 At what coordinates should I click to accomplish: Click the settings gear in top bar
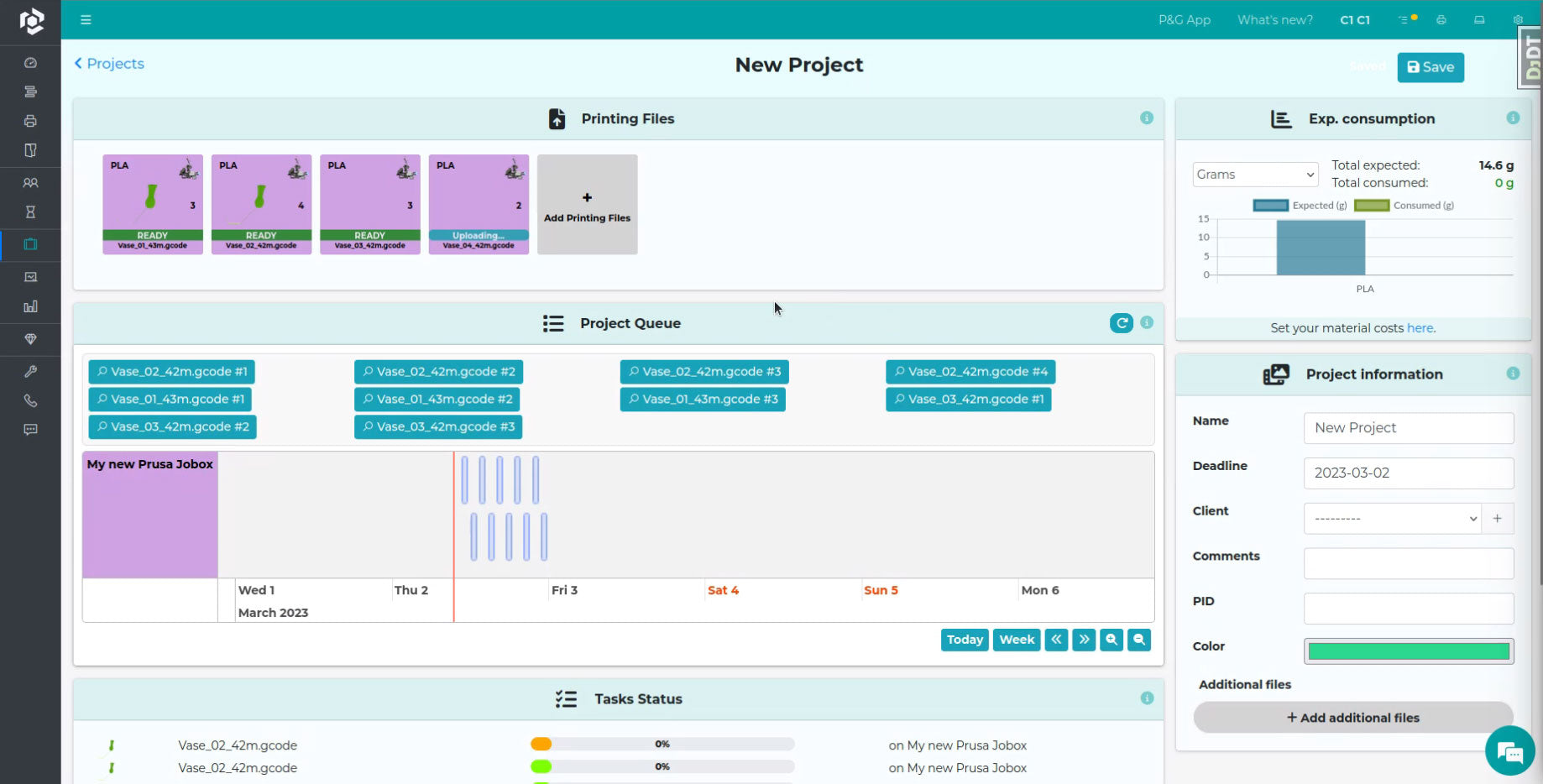point(1518,20)
